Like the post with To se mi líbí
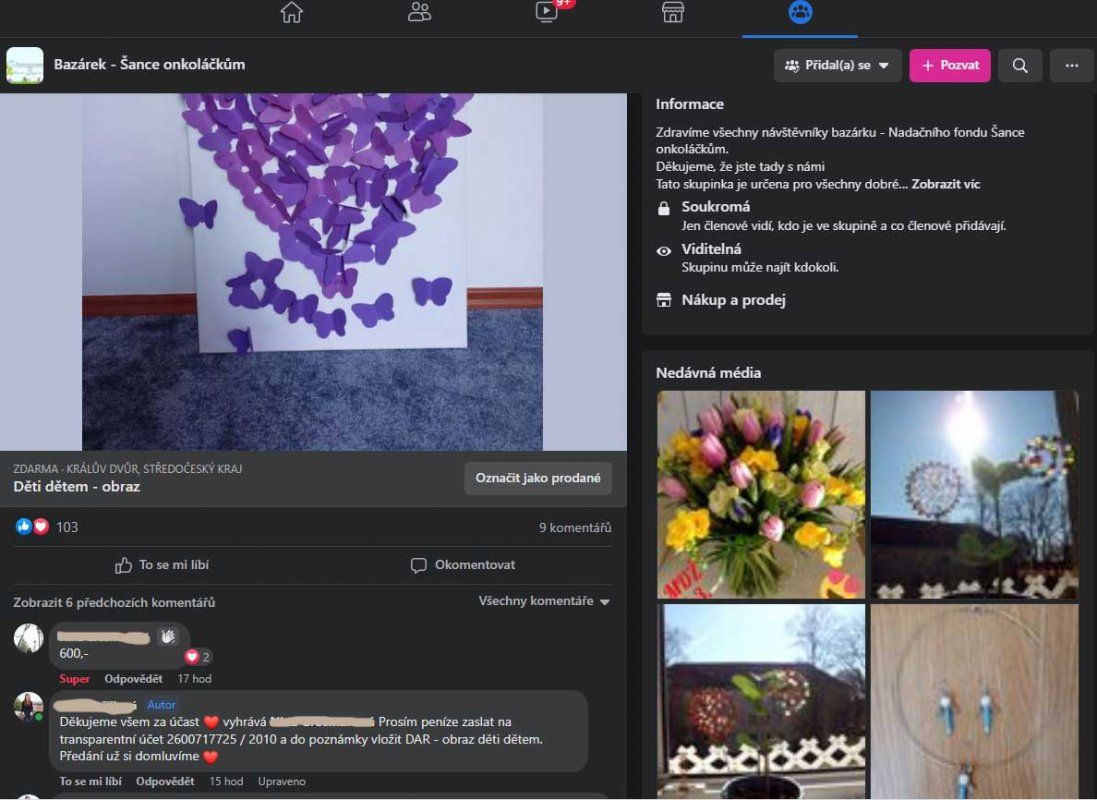 (x=162, y=565)
